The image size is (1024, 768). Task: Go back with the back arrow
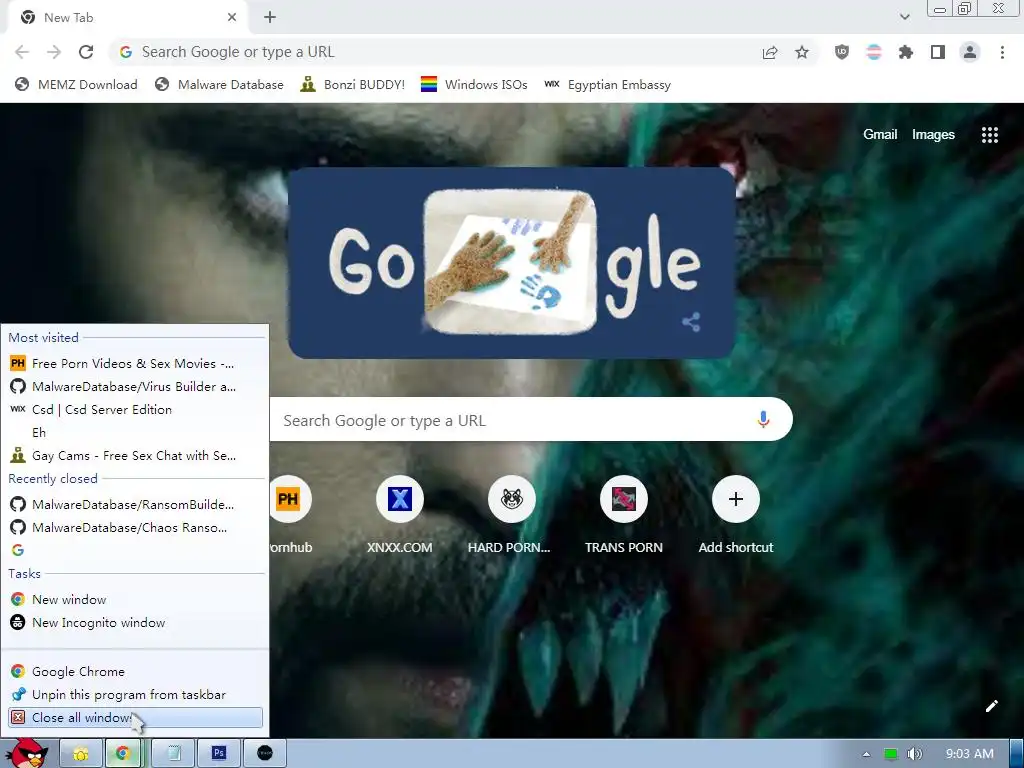pyautogui.click(x=22, y=52)
